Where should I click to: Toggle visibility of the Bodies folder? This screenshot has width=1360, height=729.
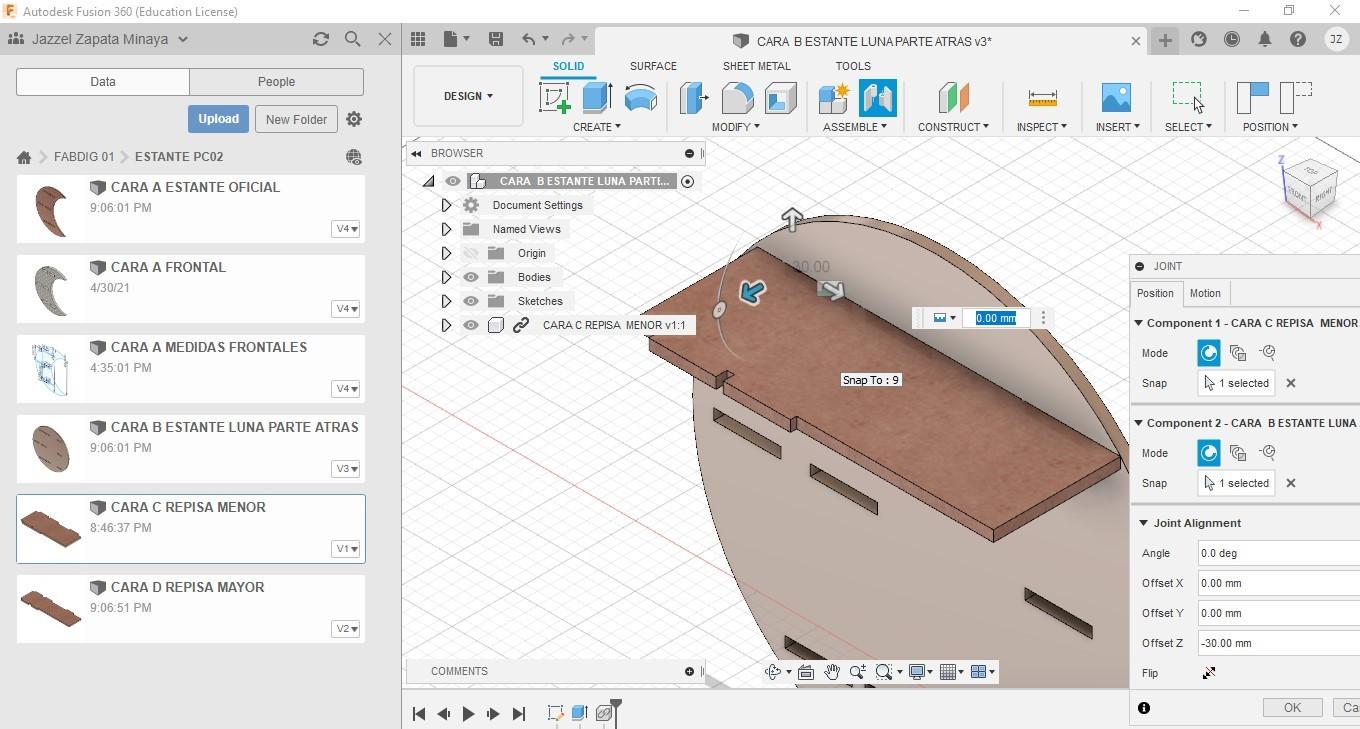click(x=471, y=277)
